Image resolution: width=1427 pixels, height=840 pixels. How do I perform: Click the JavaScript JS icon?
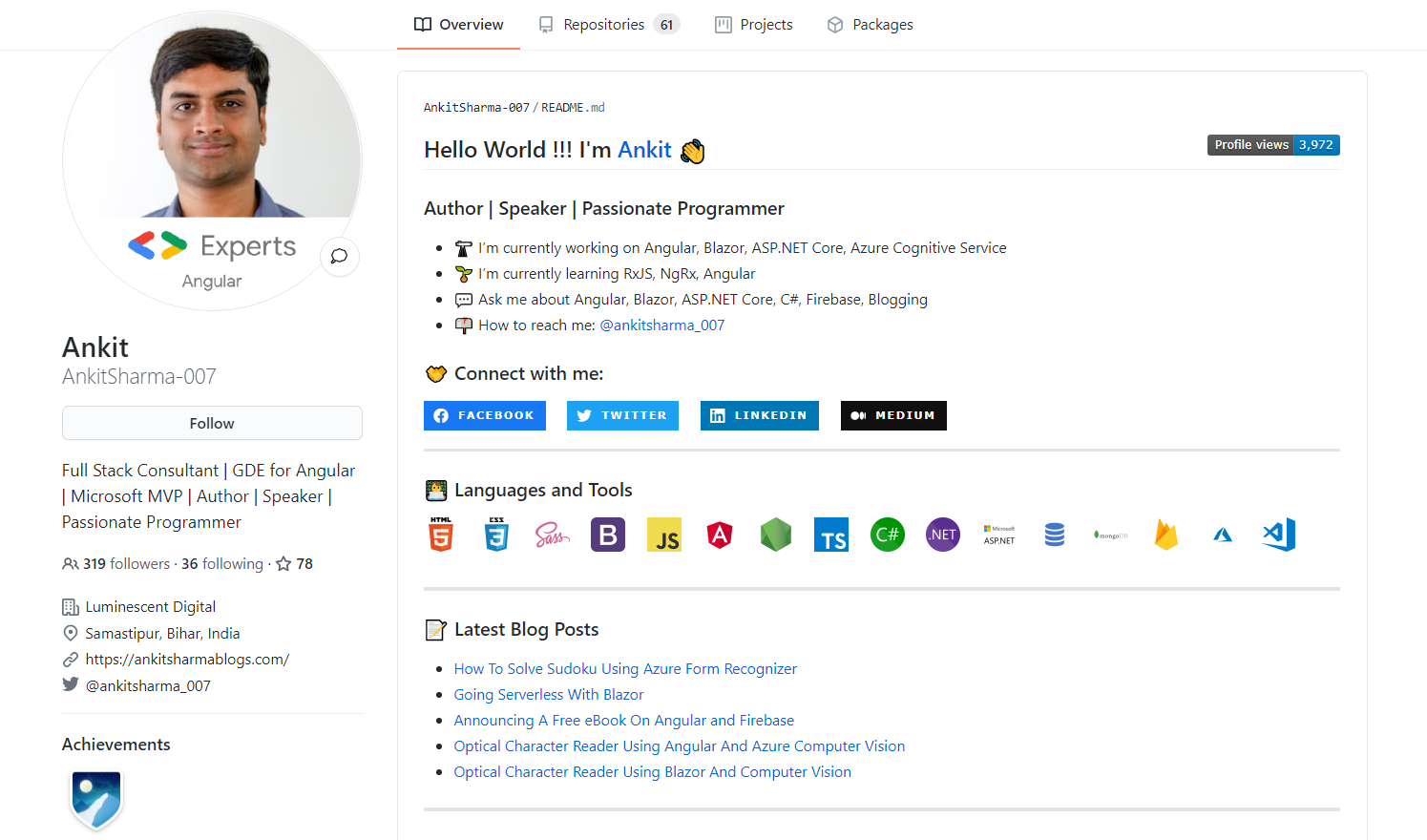(664, 535)
